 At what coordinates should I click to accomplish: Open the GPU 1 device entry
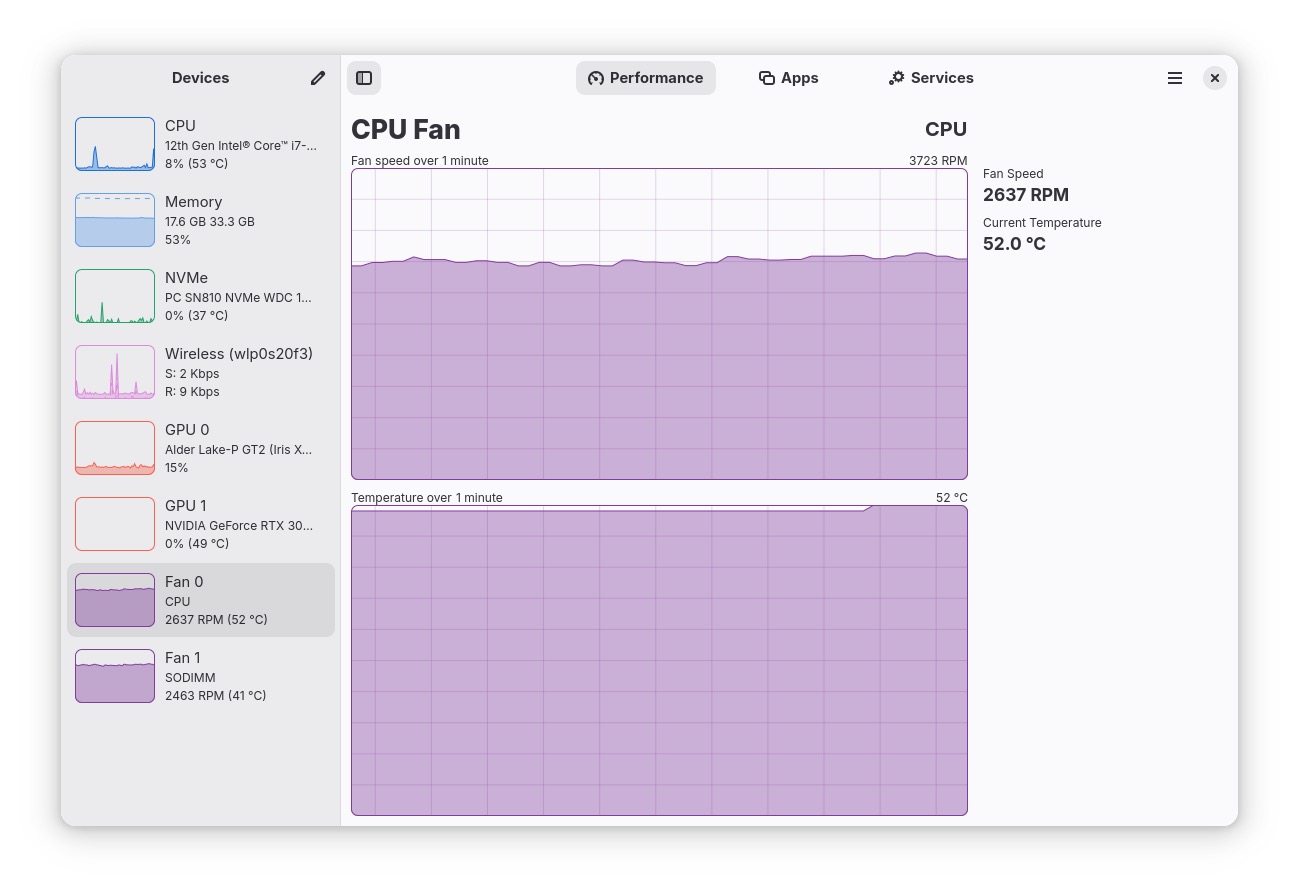click(x=201, y=524)
